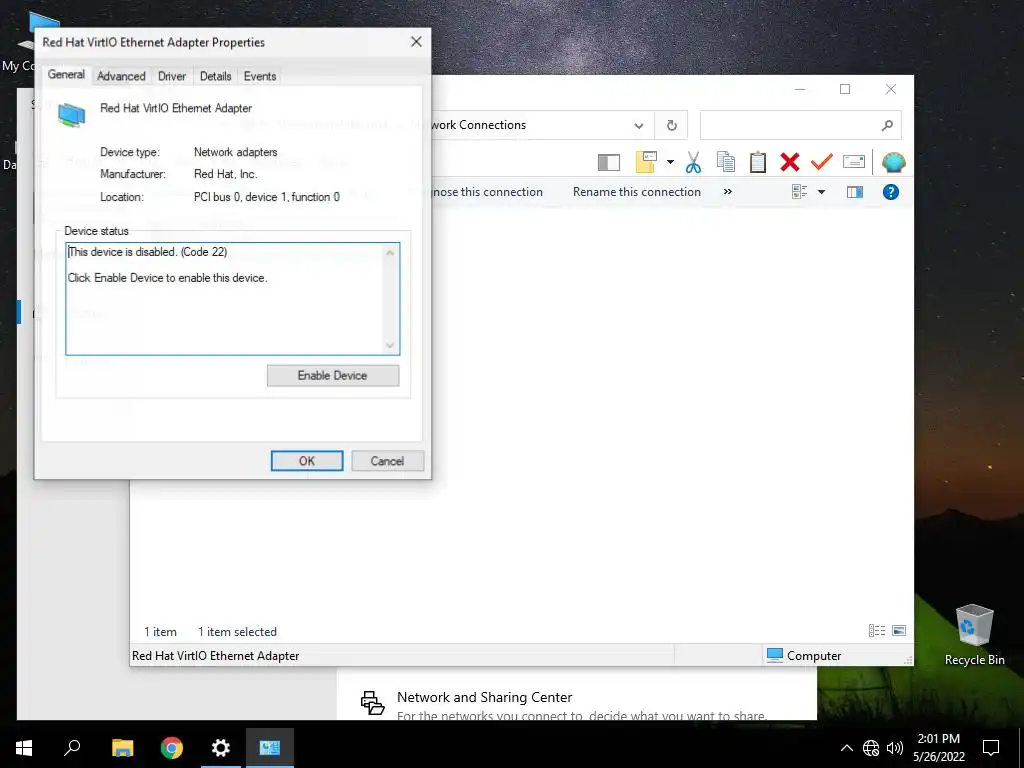Click the Cut scissors icon
The image size is (1024, 768).
(x=693, y=162)
